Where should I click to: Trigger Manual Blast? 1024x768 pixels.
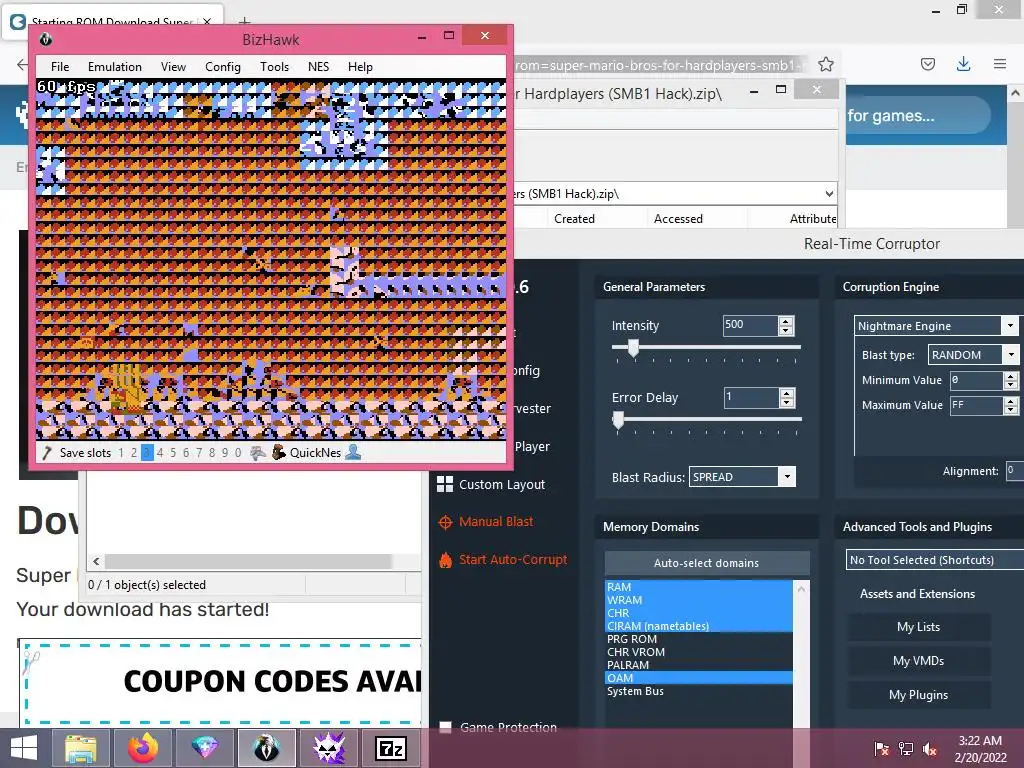(496, 521)
